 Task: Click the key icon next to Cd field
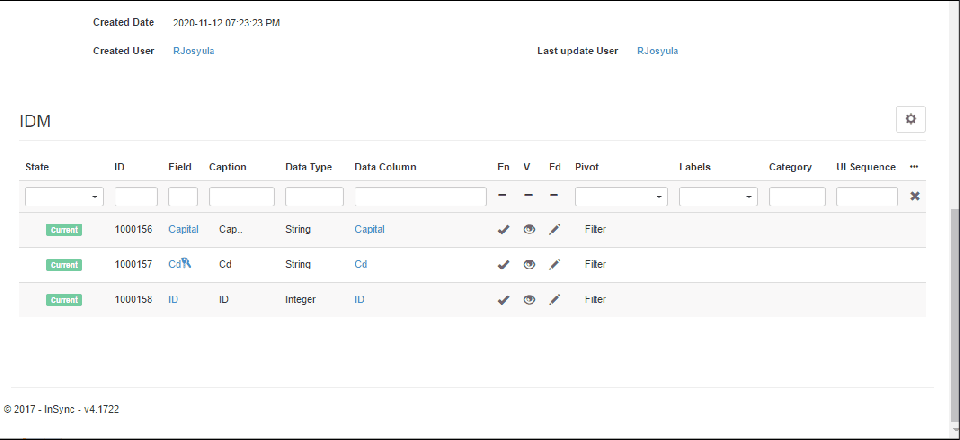pyautogui.click(x=186, y=264)
